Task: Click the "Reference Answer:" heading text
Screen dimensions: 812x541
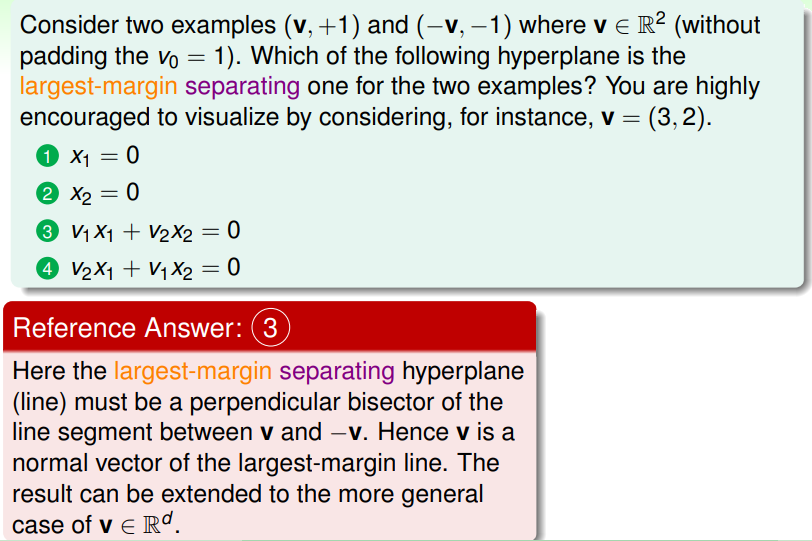Action: point(131,327)
